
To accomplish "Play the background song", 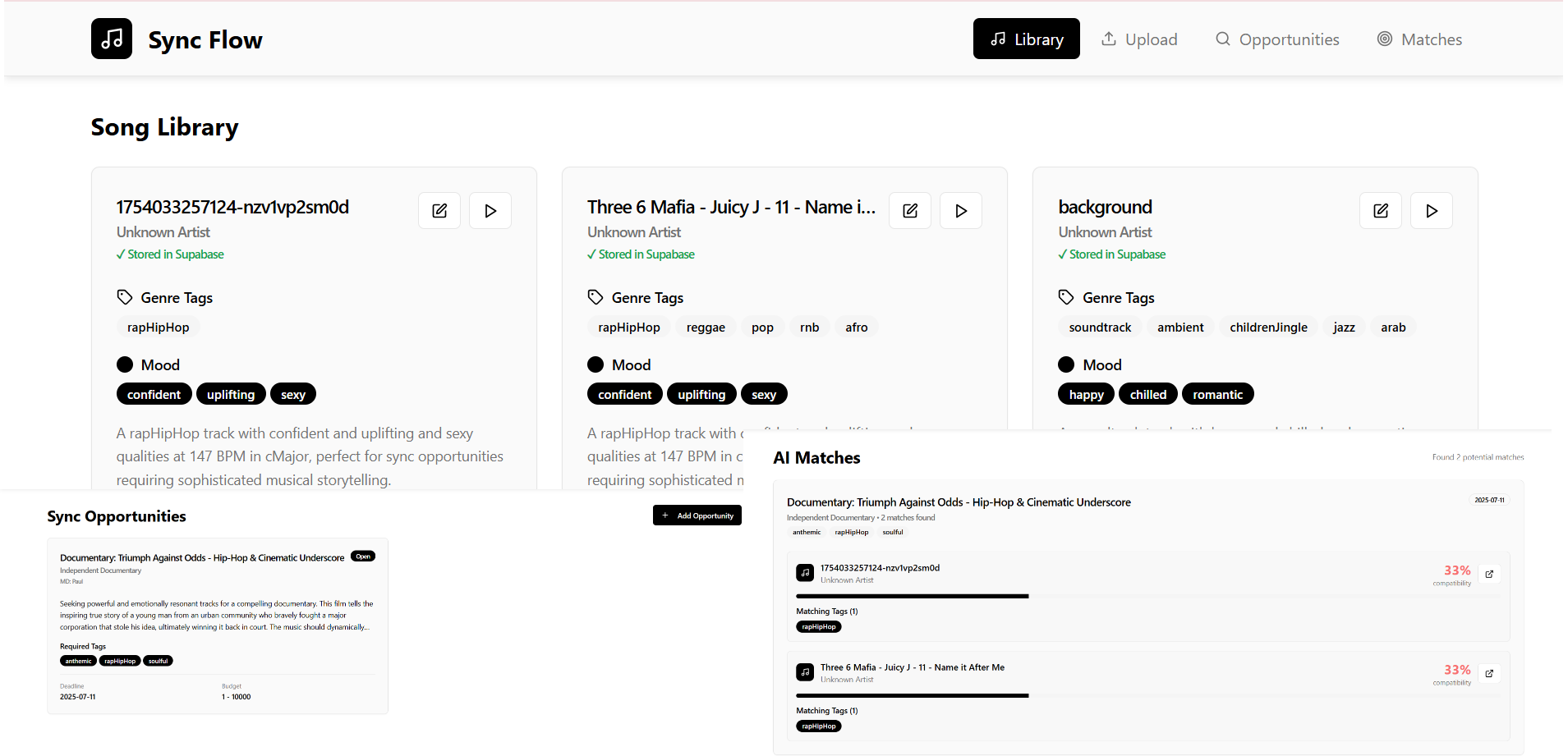I will [x=1432, y=211].
